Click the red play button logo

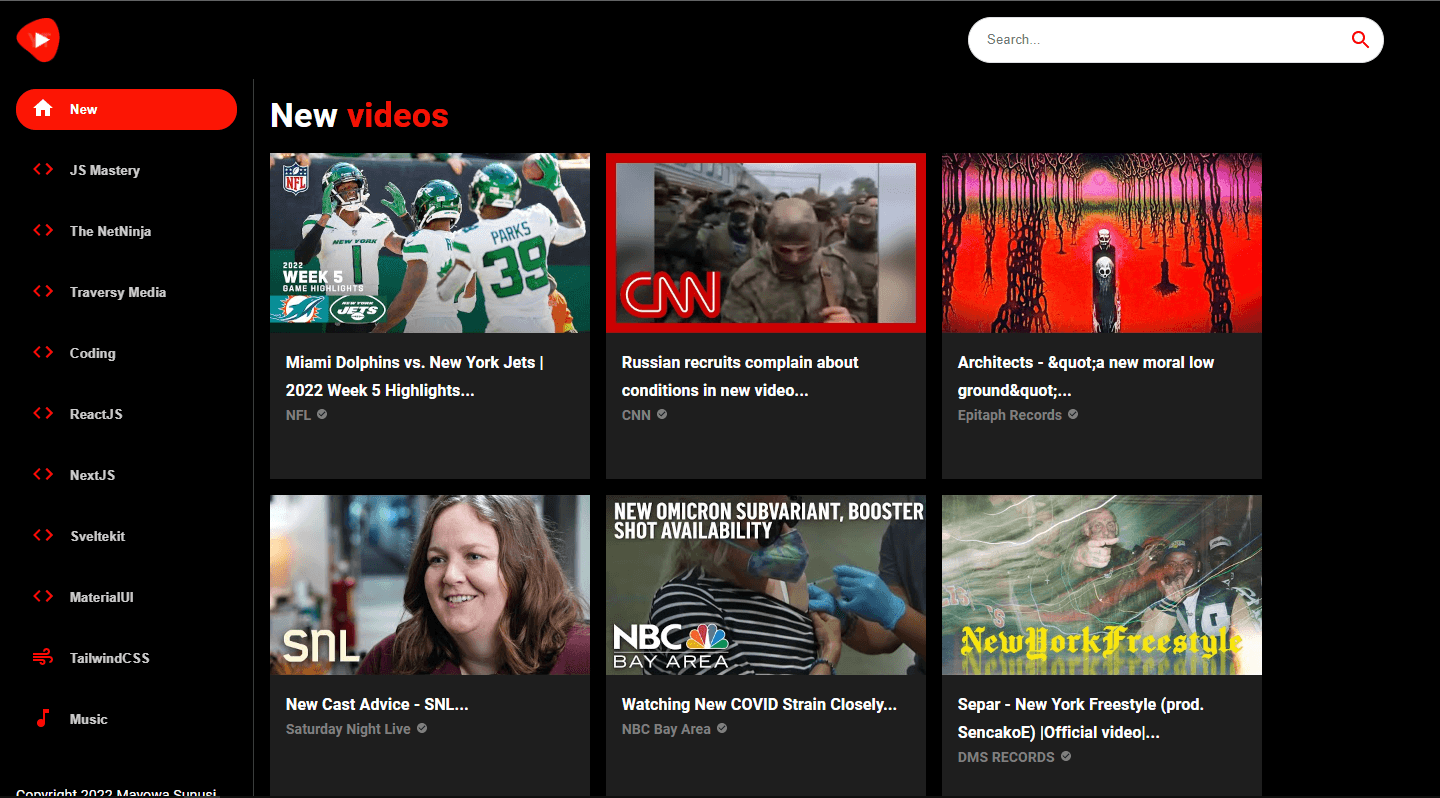pyautogui.click(x=37, y=39)
